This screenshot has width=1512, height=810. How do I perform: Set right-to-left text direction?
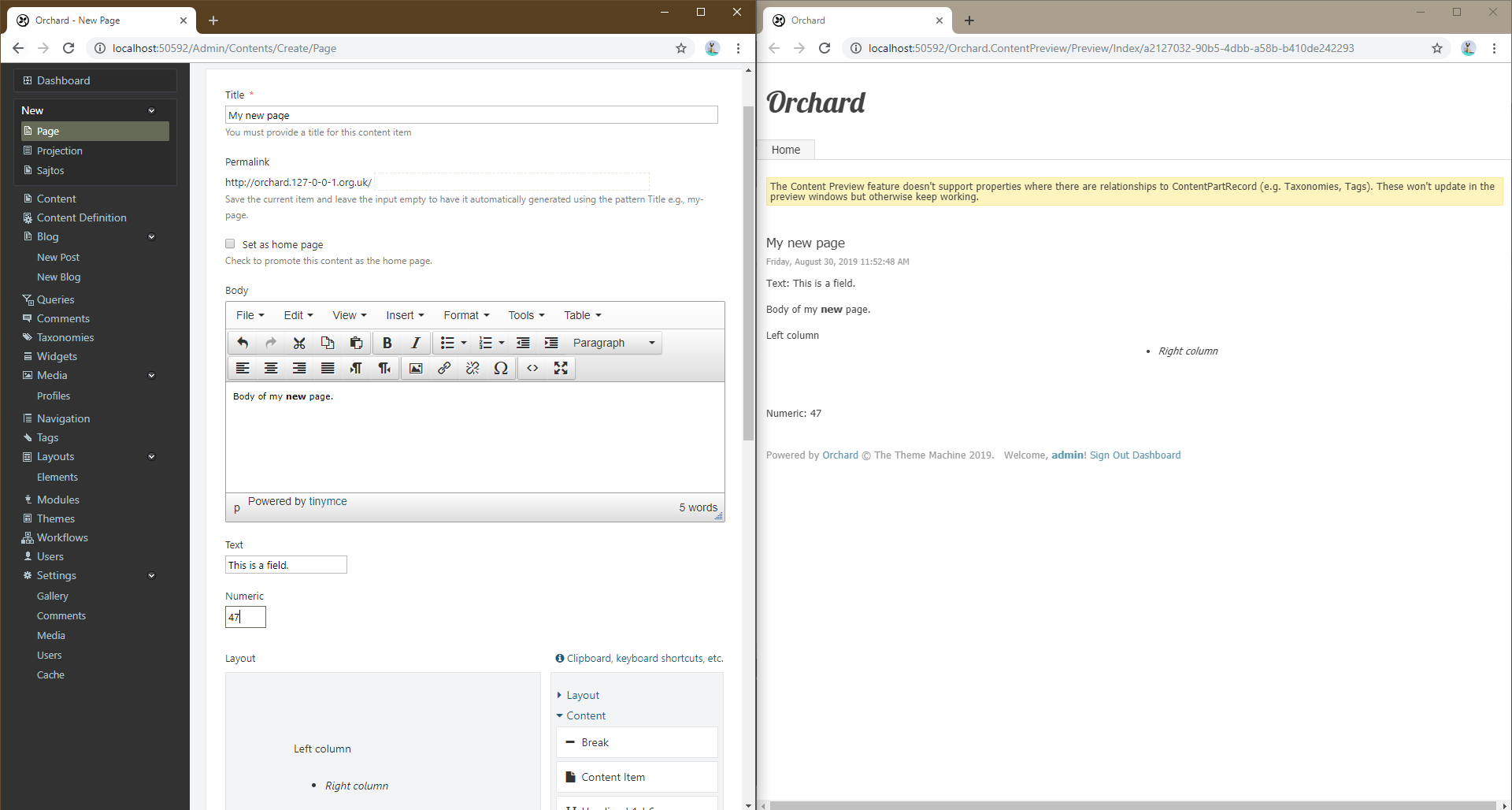click(x=384, y=368)
